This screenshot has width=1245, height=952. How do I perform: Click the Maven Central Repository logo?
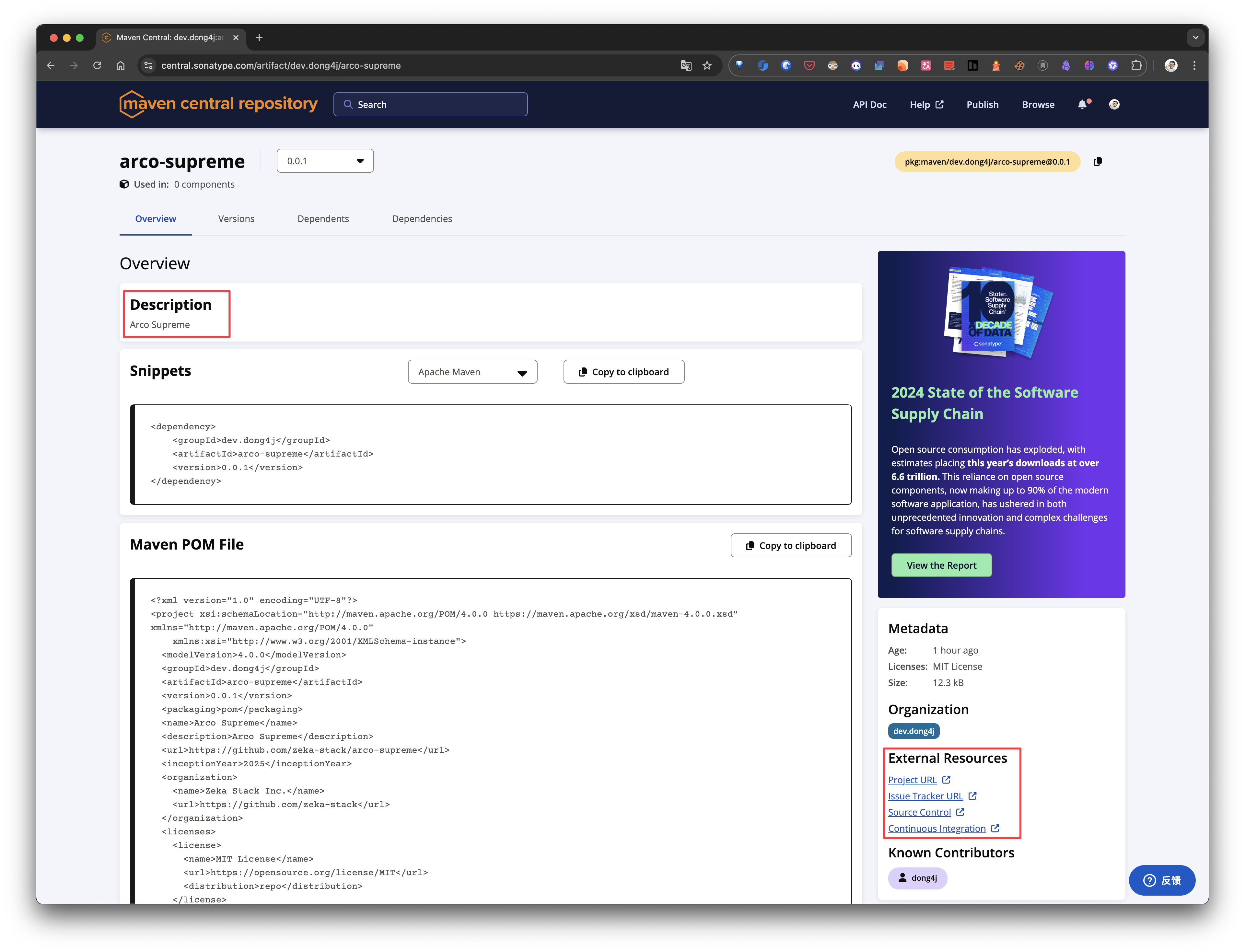tap(218, 104)
